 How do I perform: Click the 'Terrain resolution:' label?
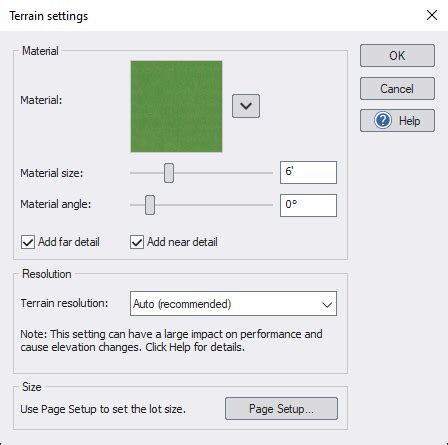(64, 303)
